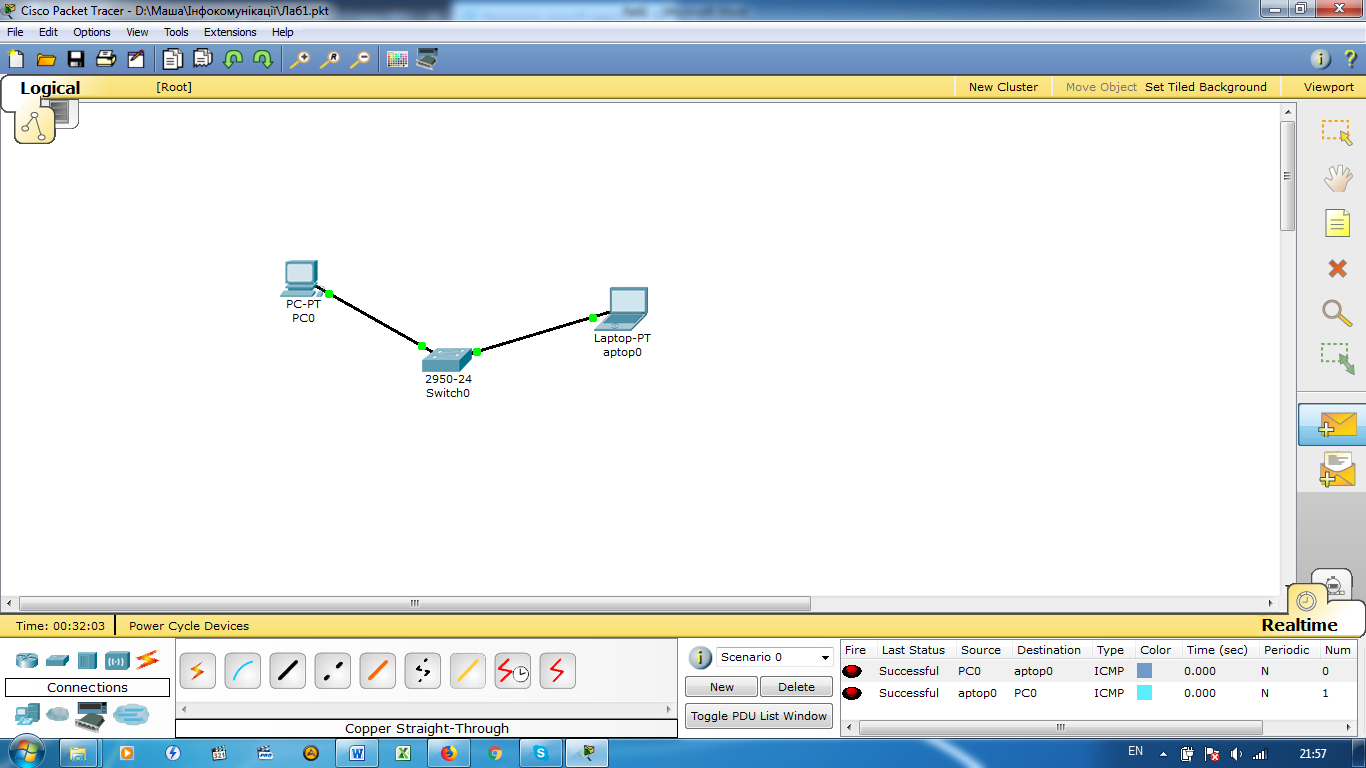This screenshot has width=1366, height=768.
Task: Activate the Select tool
Action: [1337, 133]
